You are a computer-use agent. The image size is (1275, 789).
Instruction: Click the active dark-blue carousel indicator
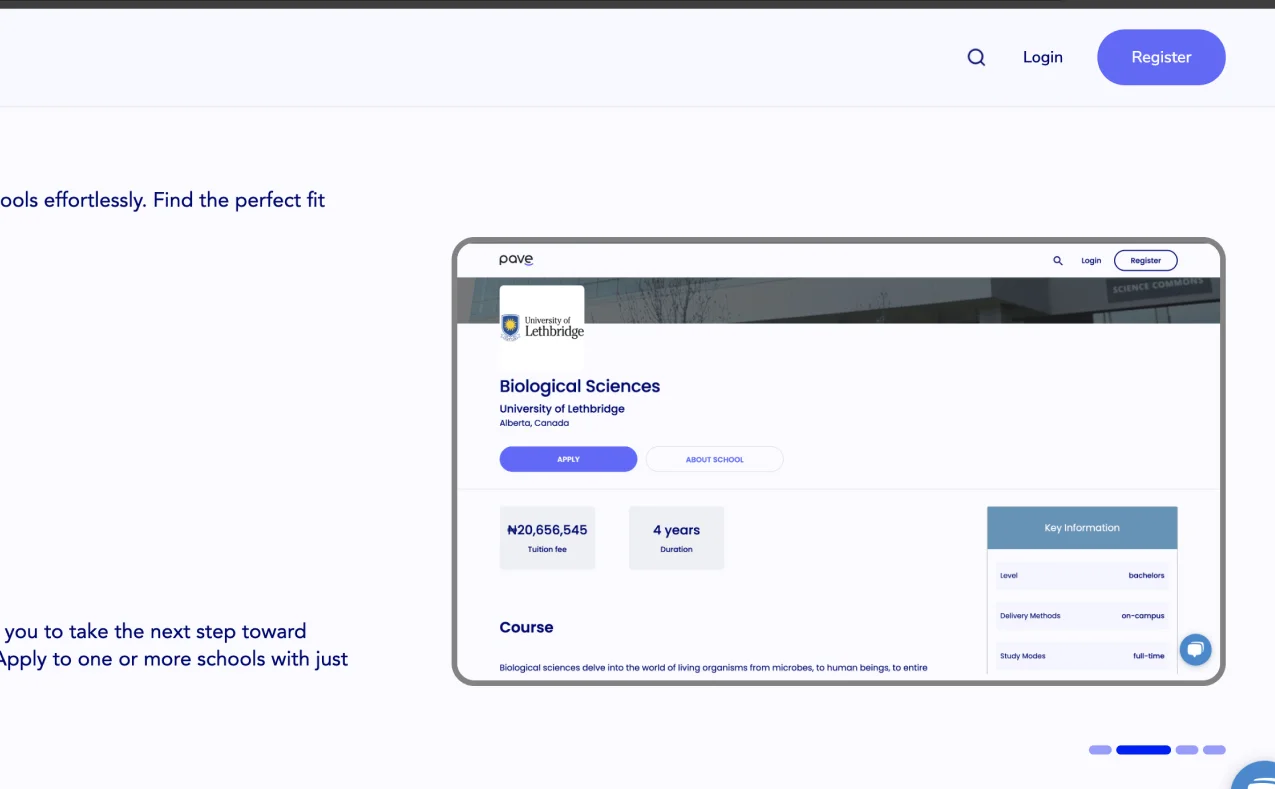[1143, 750]
